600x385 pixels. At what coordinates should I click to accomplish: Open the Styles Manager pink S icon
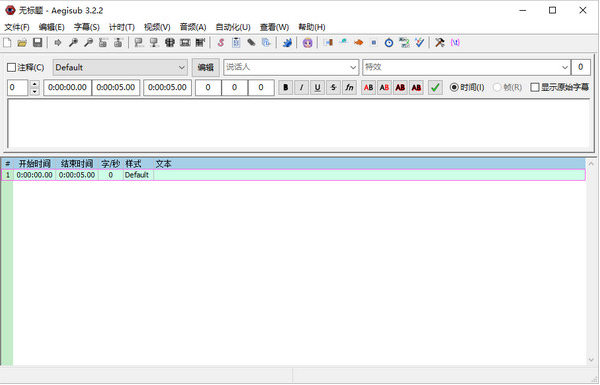point(221,42)
